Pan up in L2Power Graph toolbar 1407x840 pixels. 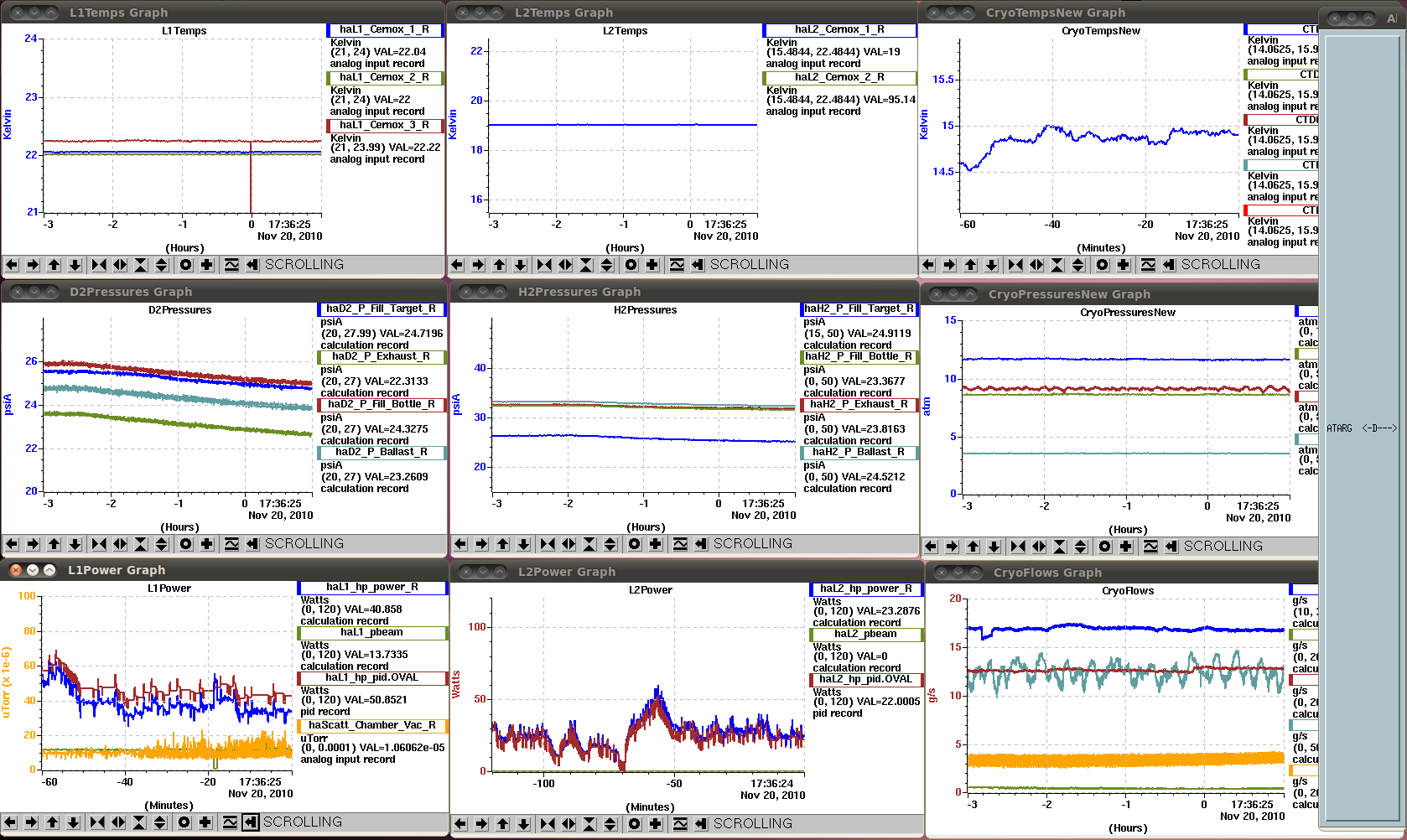point(502,824)
